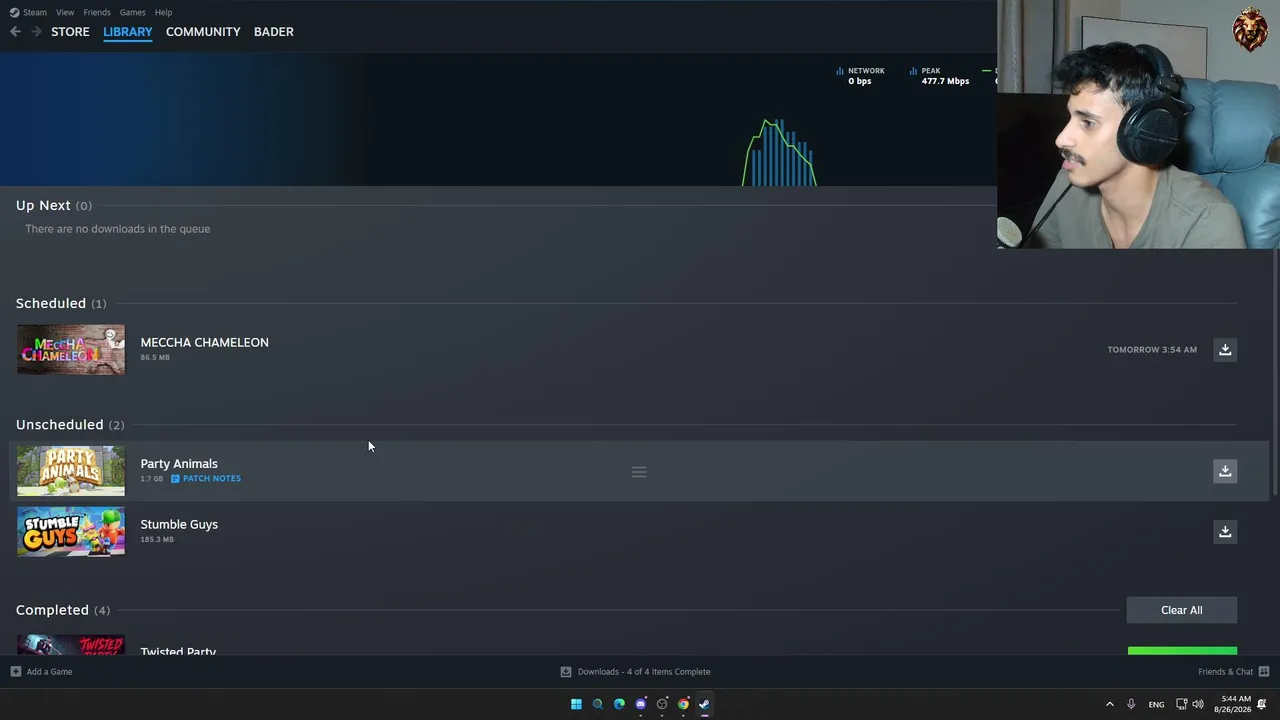Open Party Animals PATCH NOTES
1280x720 pixels.
click(206, 479)
